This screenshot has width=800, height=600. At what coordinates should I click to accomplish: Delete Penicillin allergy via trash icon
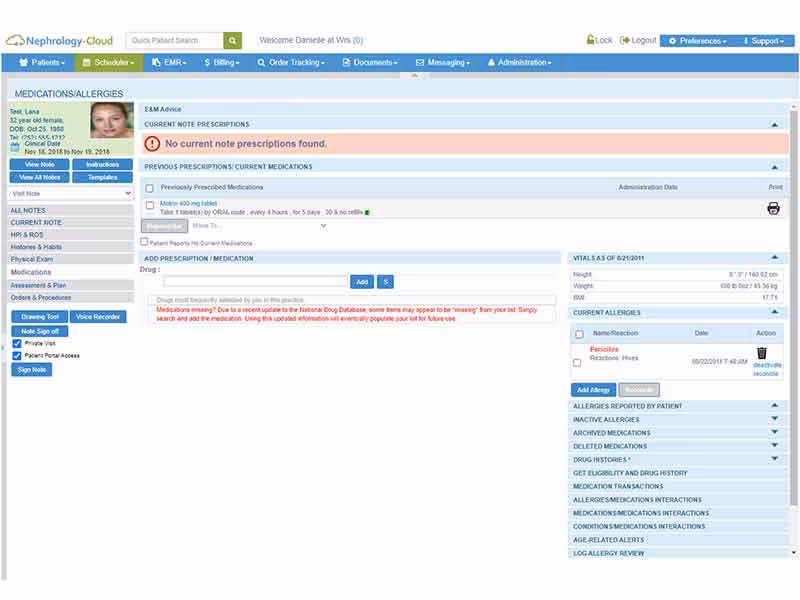pyautogui.click(x=761, y=353)
